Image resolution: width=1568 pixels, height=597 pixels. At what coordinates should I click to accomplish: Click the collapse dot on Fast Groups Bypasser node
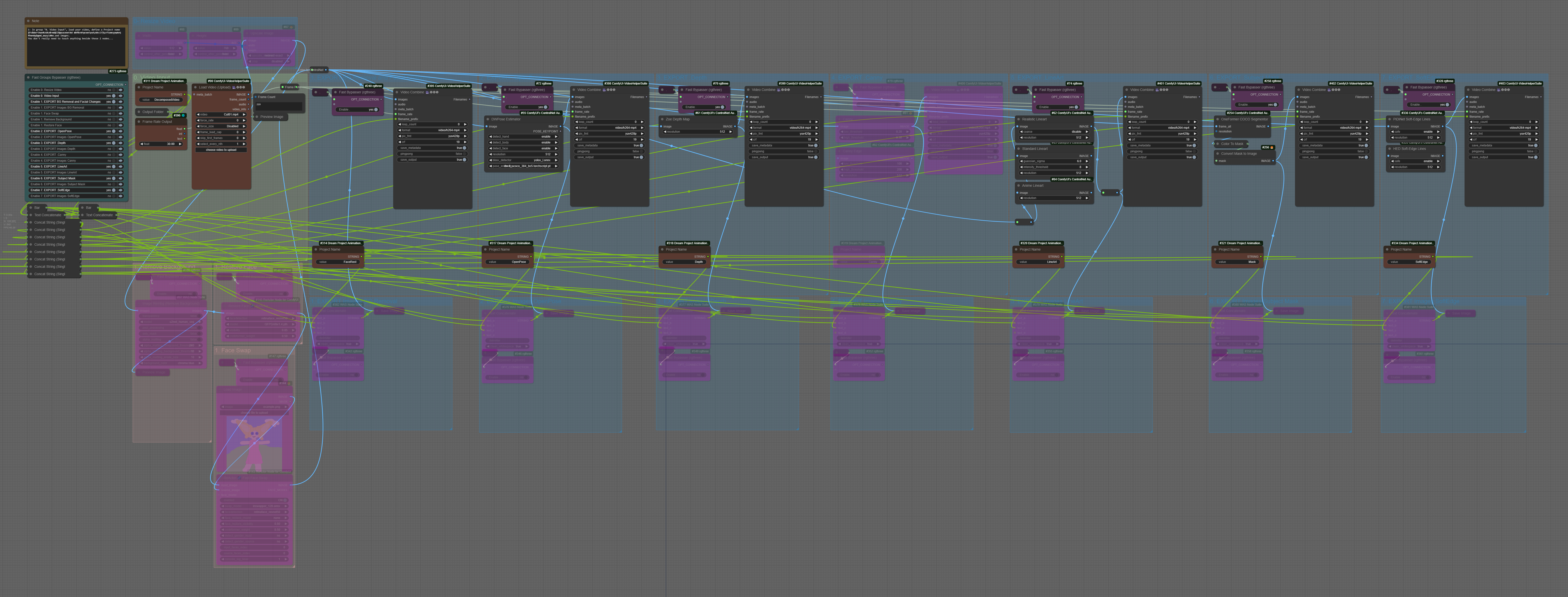point(29,77)
